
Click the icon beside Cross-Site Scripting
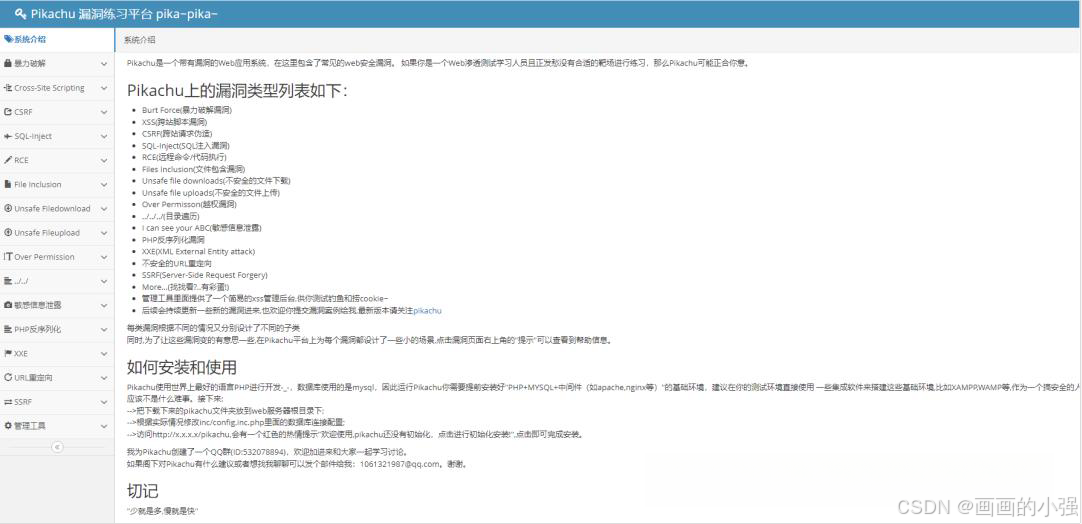[x=8, y=88]
